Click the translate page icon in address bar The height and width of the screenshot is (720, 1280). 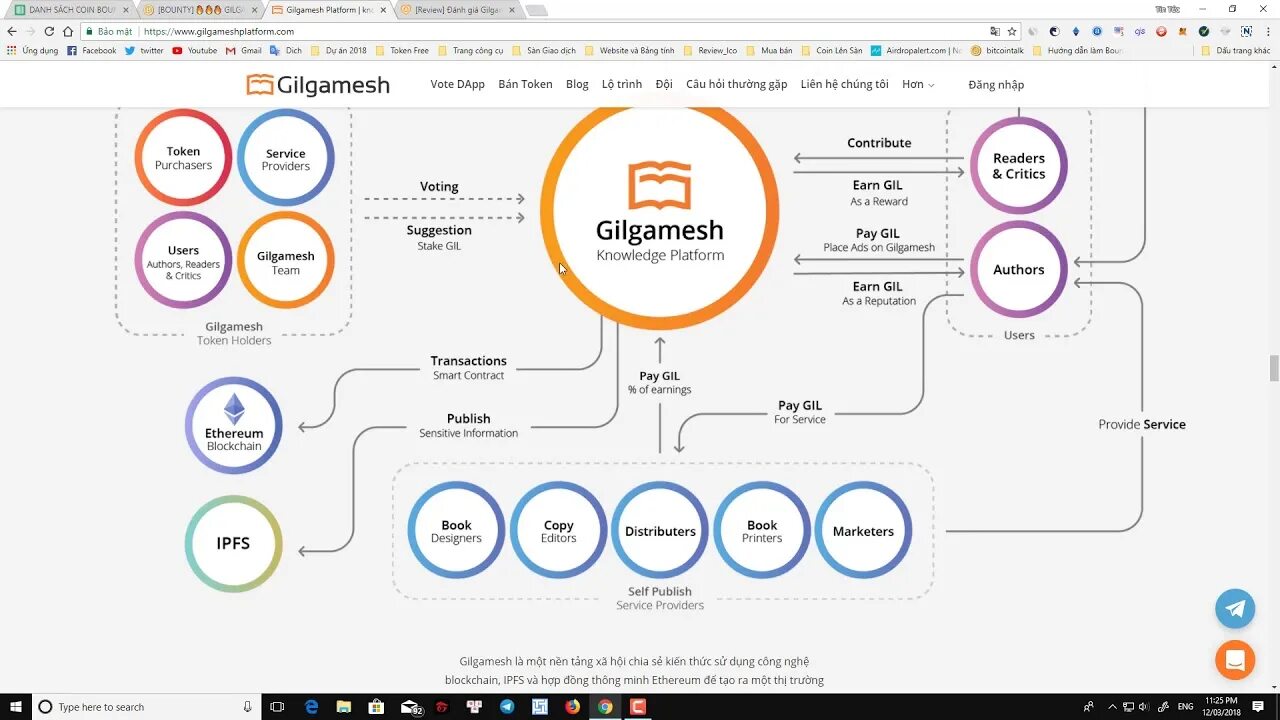coord(994,31)
